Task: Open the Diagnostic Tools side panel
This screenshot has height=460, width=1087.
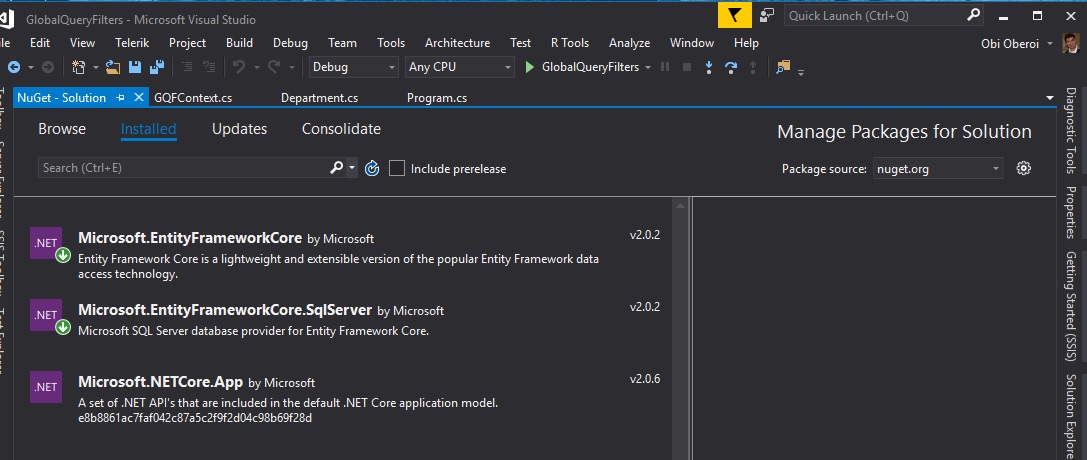Action: (1069, 131)
